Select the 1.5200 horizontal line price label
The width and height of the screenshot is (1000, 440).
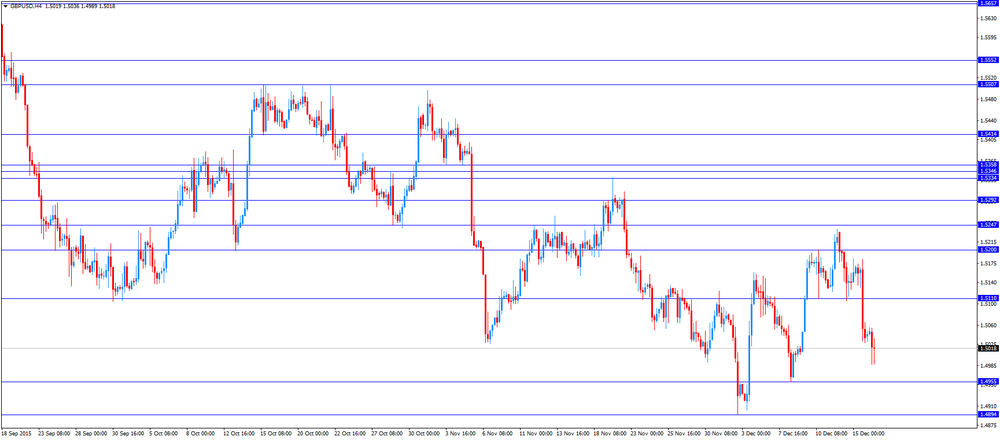pos(988,249)
